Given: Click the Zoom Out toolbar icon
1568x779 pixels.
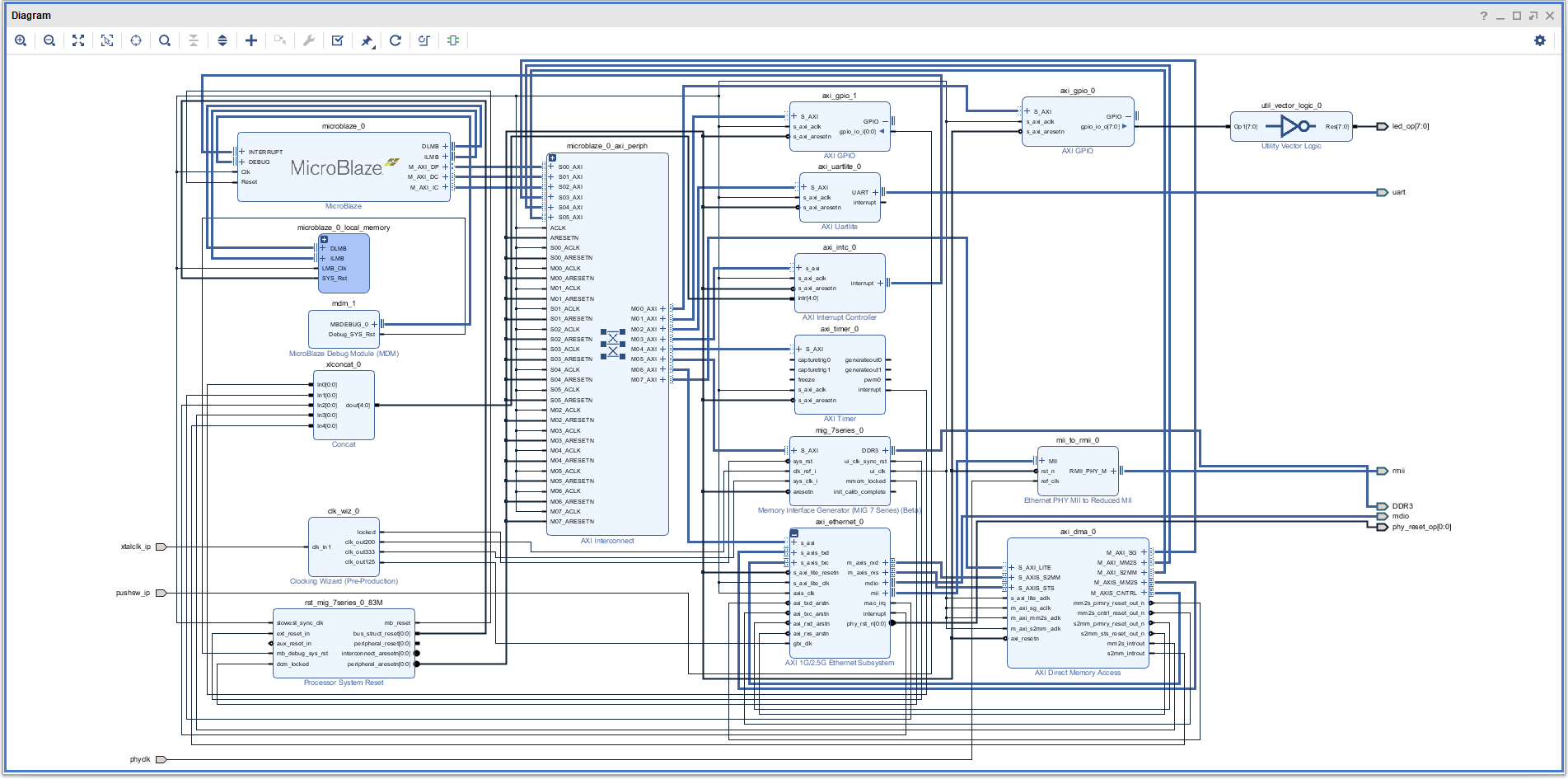Looking at the screenshot, I should [49, 40].
